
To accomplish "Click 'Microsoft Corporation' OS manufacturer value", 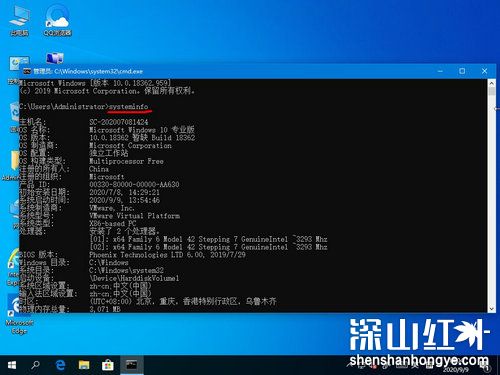I will (x=130, y=145).
